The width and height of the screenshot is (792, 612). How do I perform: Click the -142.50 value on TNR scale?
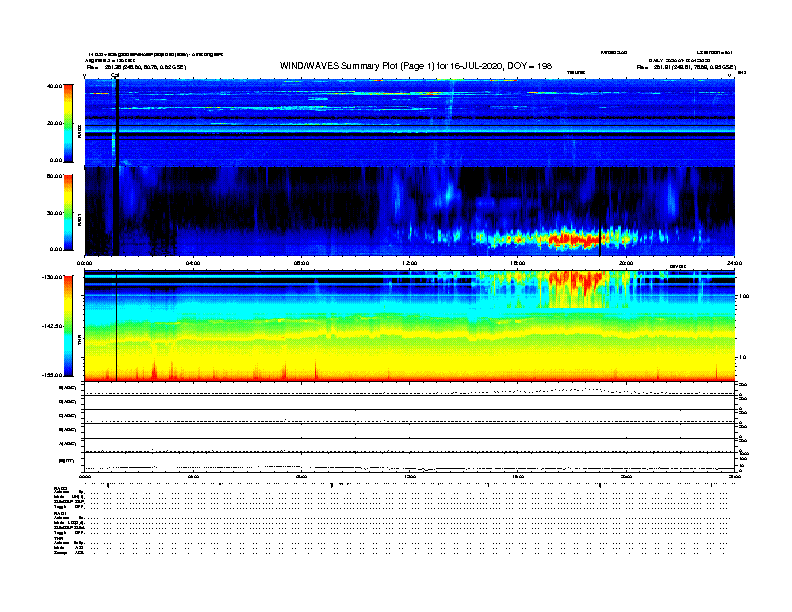[x=52, y=326]
